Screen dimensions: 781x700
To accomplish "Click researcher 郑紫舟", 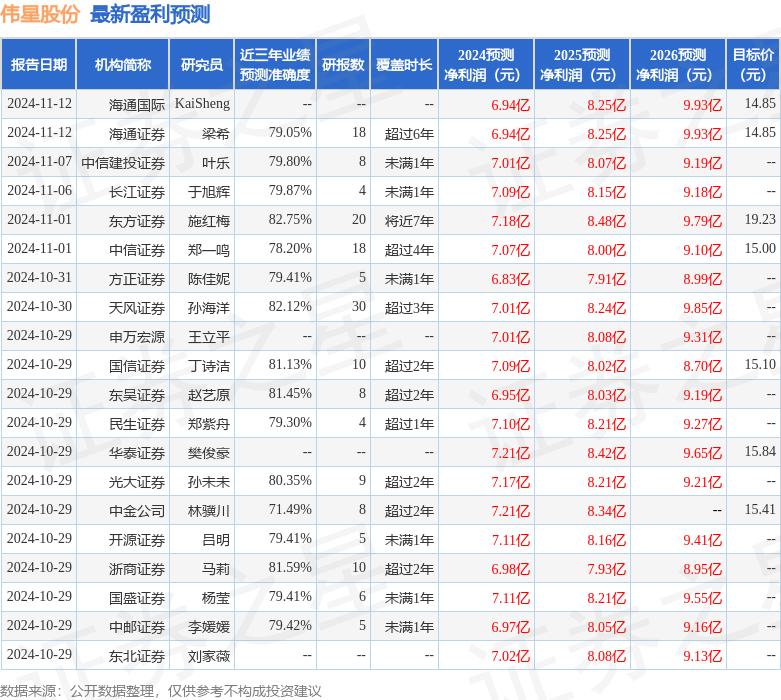I will (209, 423).
